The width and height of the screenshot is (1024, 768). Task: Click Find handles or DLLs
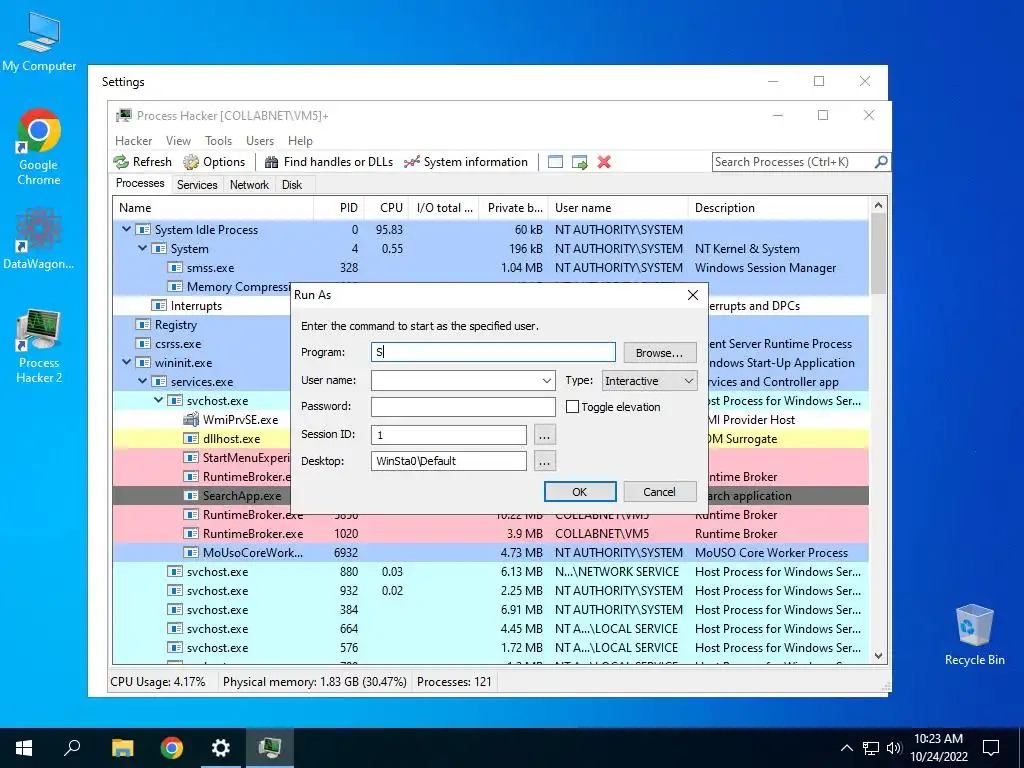point(328,162)
